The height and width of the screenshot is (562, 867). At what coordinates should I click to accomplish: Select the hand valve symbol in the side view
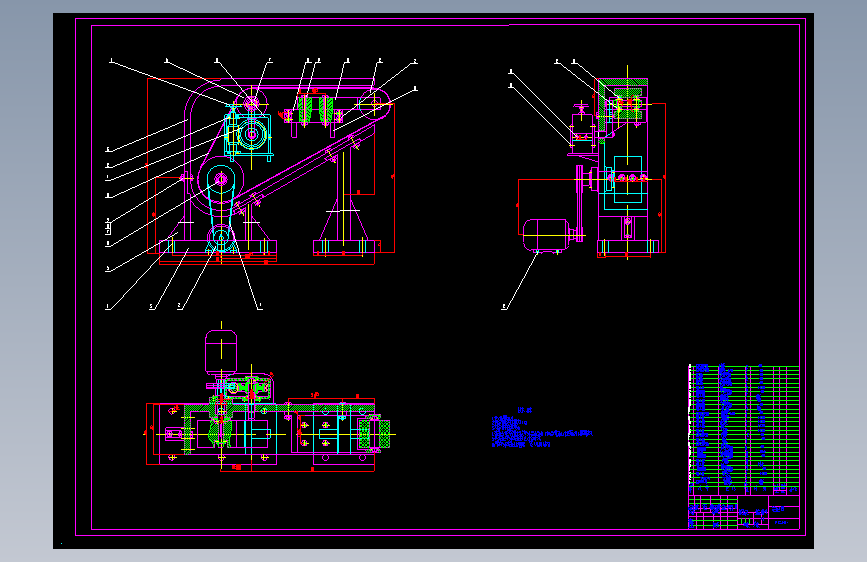click(581, 110)
